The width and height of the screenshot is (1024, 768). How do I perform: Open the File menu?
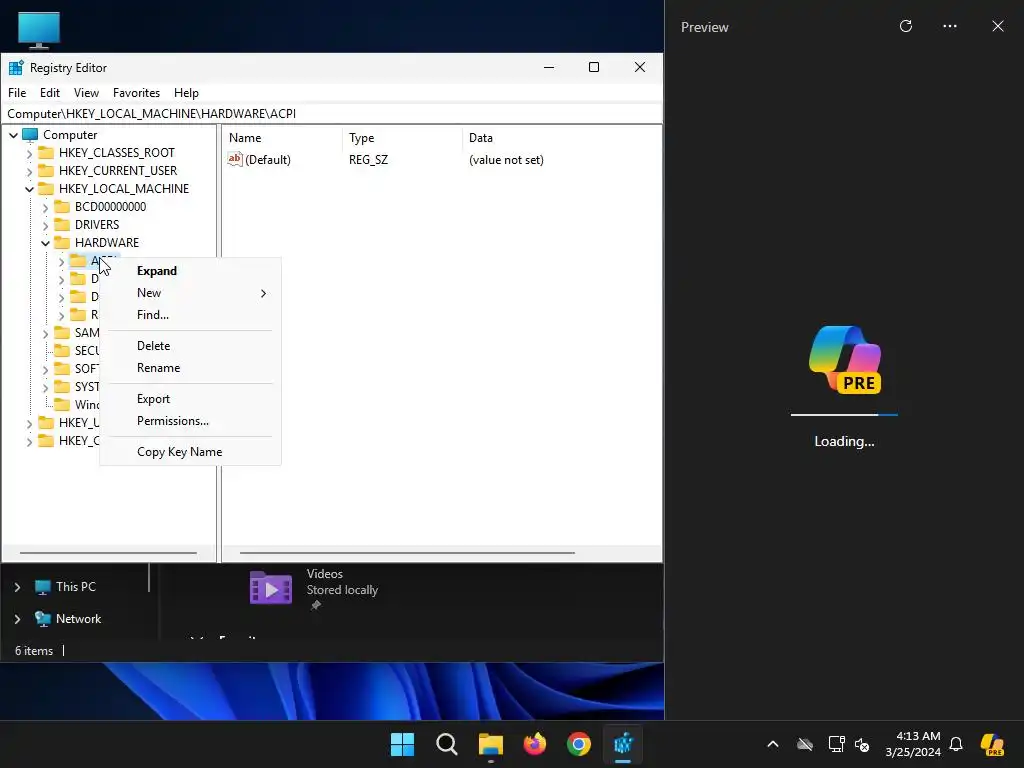(x=17, y=93)
